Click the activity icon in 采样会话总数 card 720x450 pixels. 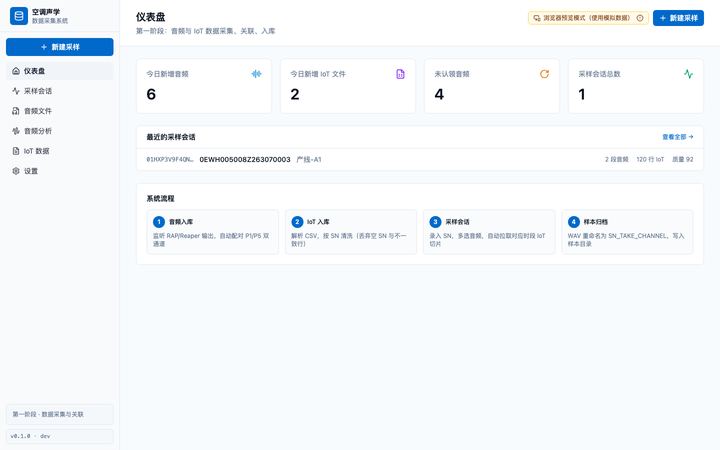pos(688,74)
